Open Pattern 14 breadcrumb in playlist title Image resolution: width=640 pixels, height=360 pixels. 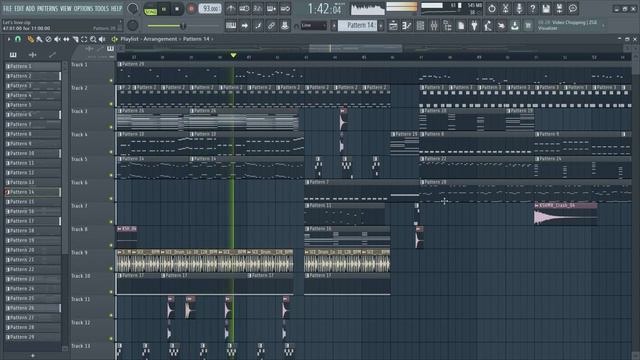tap(196, 39)
